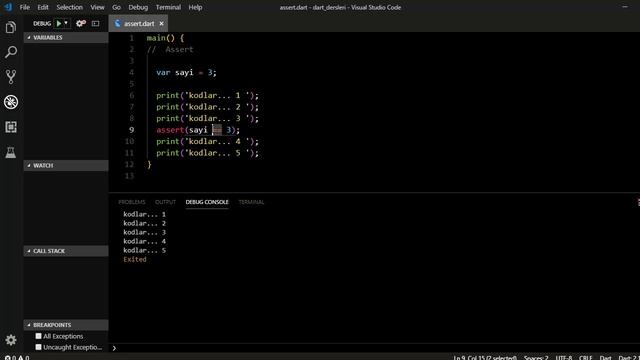Open the Terminal menu
The width and height of the screenshot is (640, 360).
pyautogui.click(x=168, y=7)
